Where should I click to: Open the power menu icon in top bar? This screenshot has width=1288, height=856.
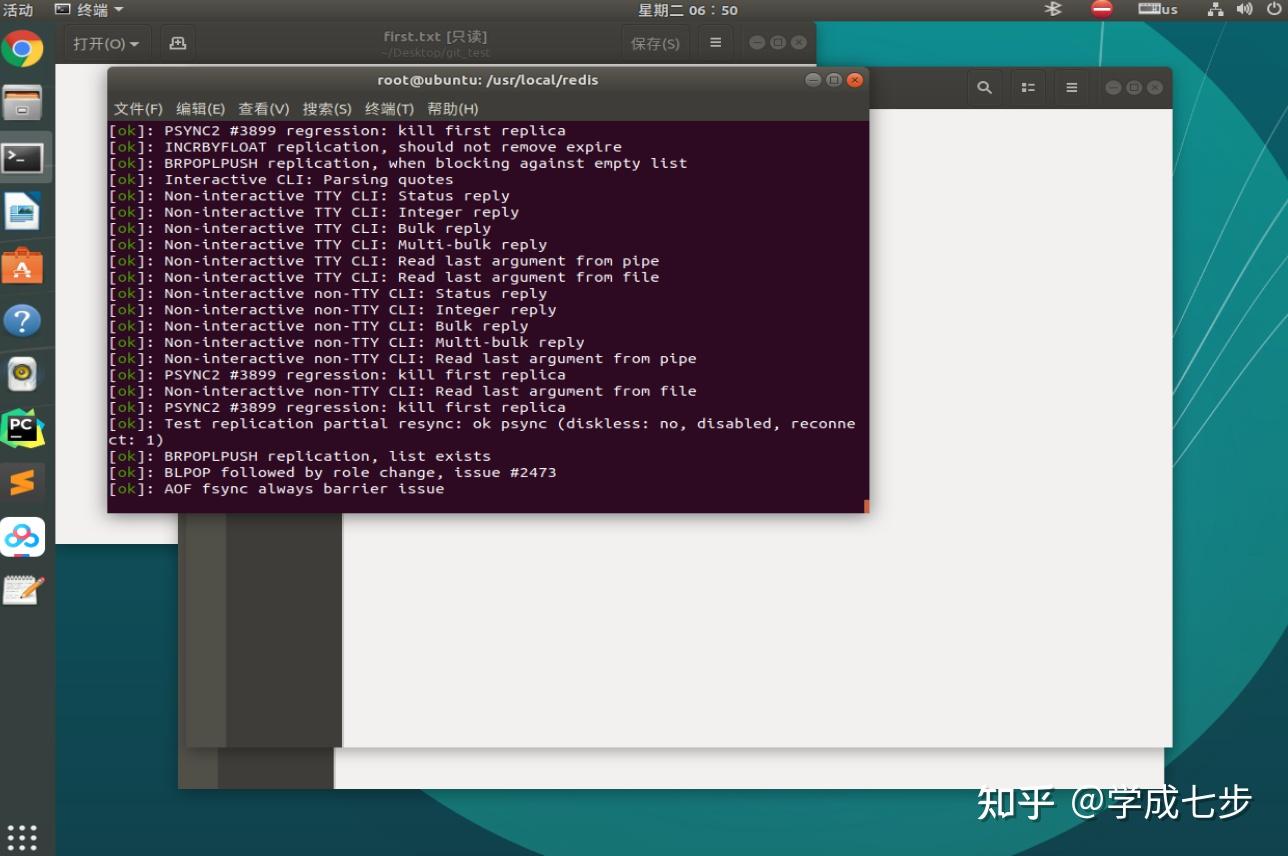(1274, 9)
